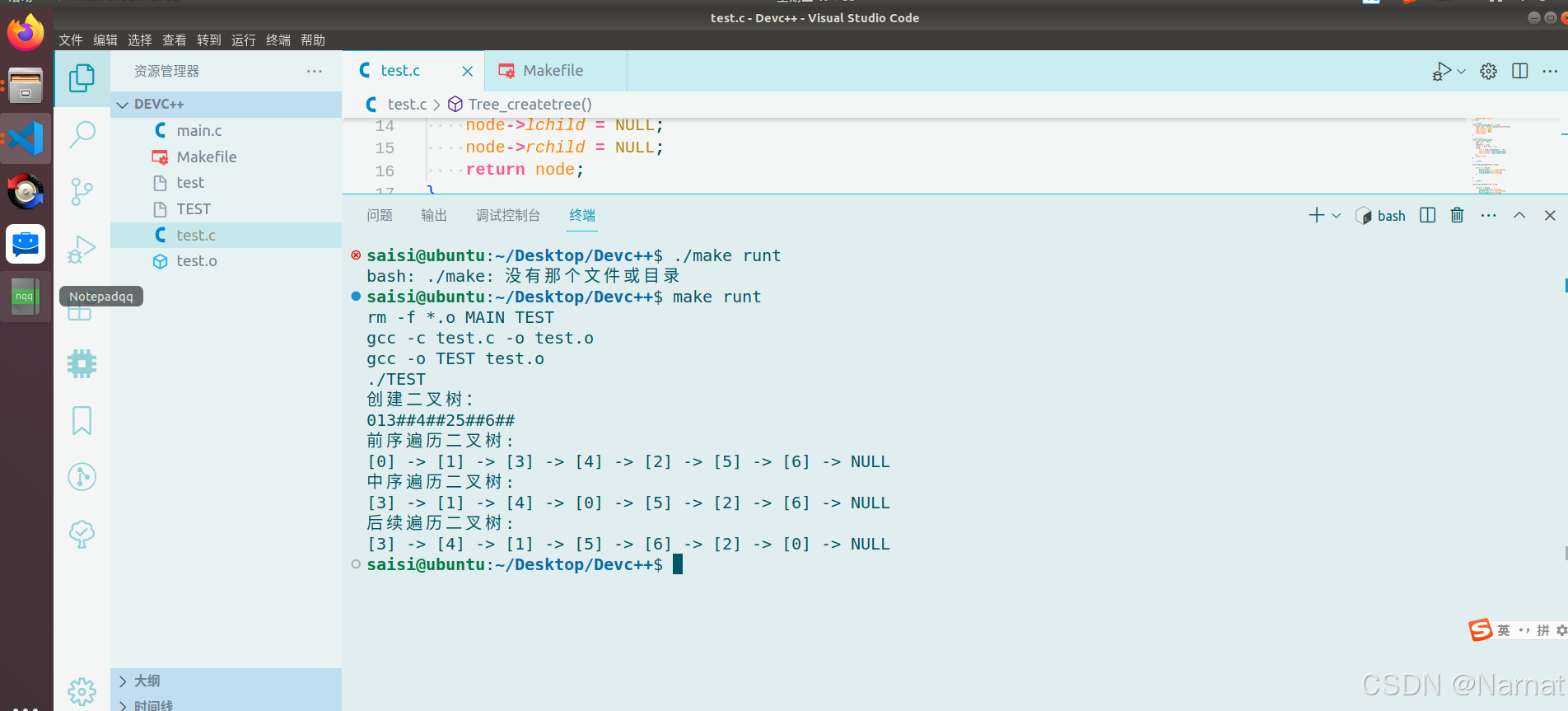Switch to the Makefile editor tab

pos(555,71)
